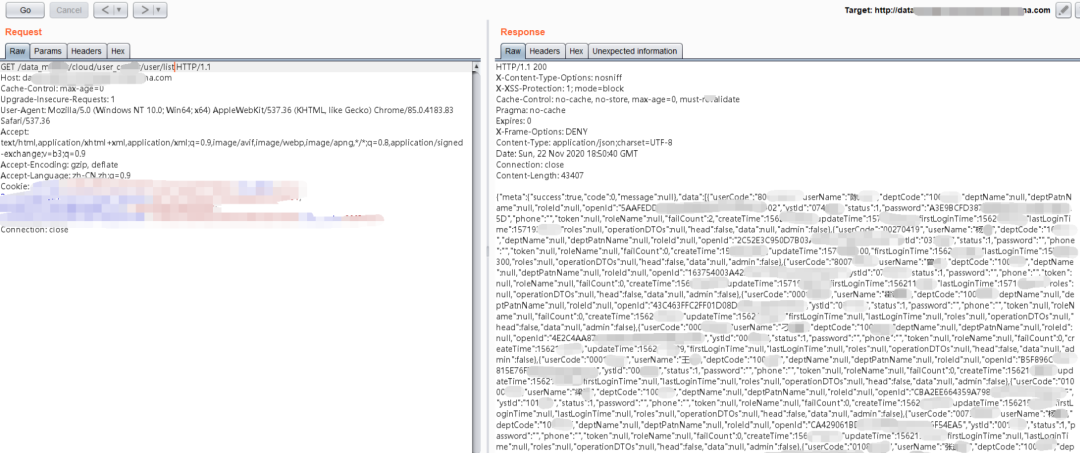Click the 'Upgrade-Insecure-Requests: 1' line

[58, 99]
